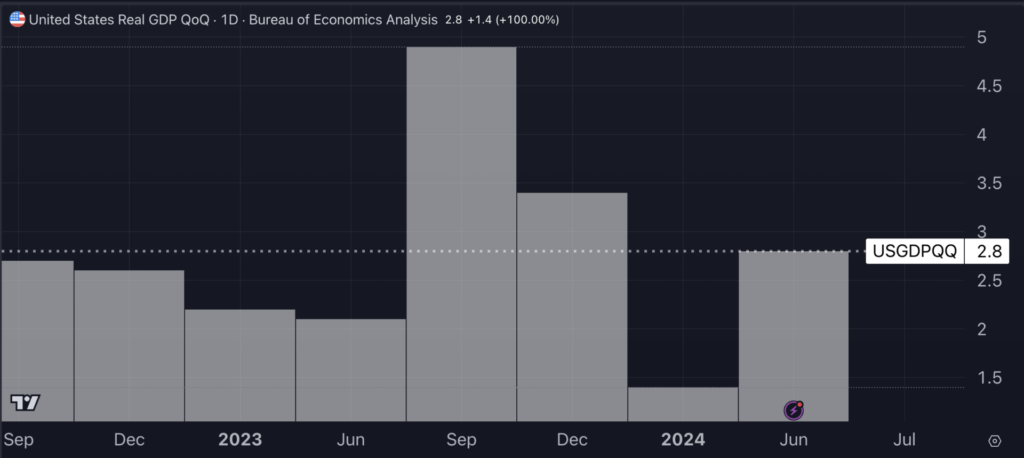Viewport: 1024px width, 458px height.
Task: Select the shortest bar in the chart
Action: pyautogui.click(x=682, y=404)
